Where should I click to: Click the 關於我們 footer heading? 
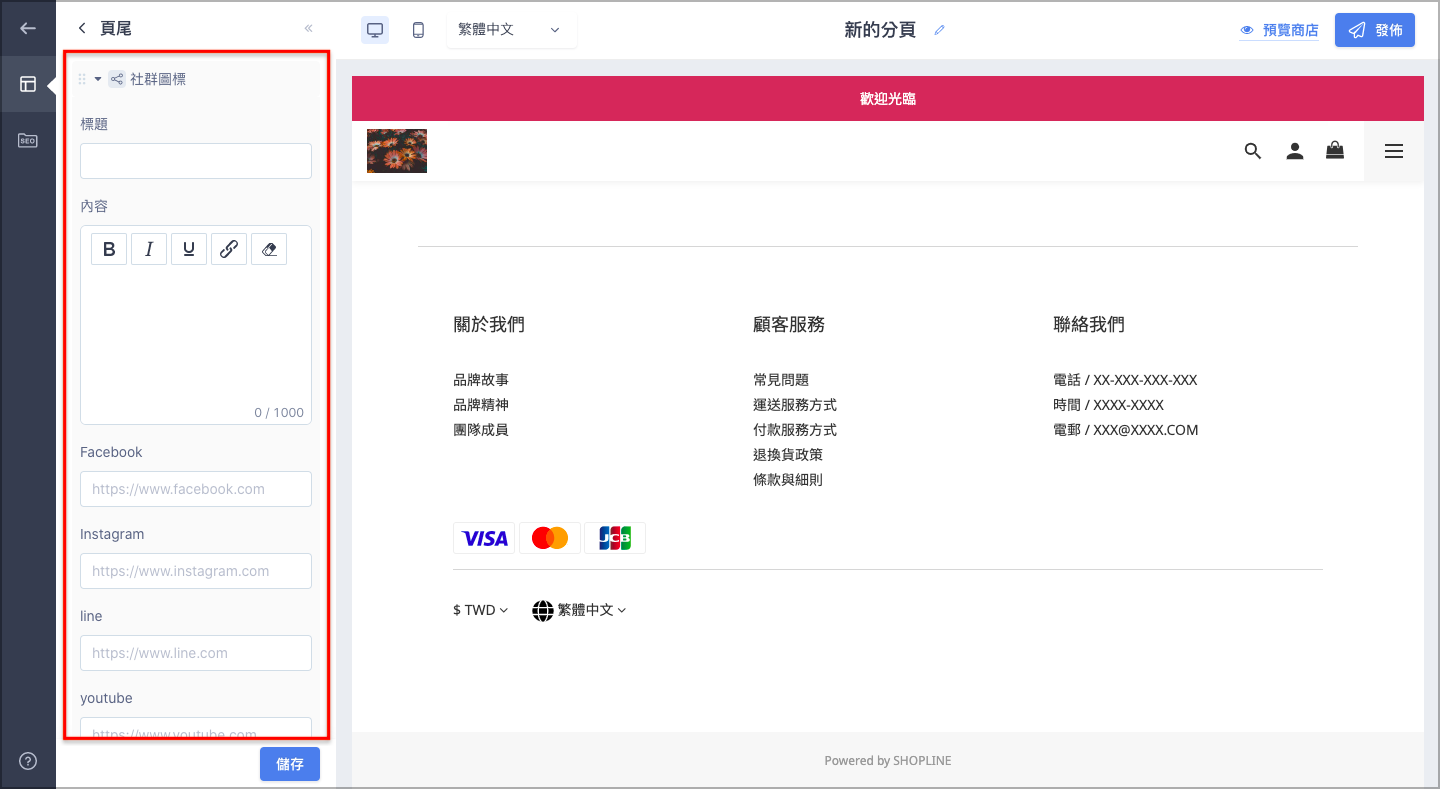pyautogui.click(x=489, y=324)
